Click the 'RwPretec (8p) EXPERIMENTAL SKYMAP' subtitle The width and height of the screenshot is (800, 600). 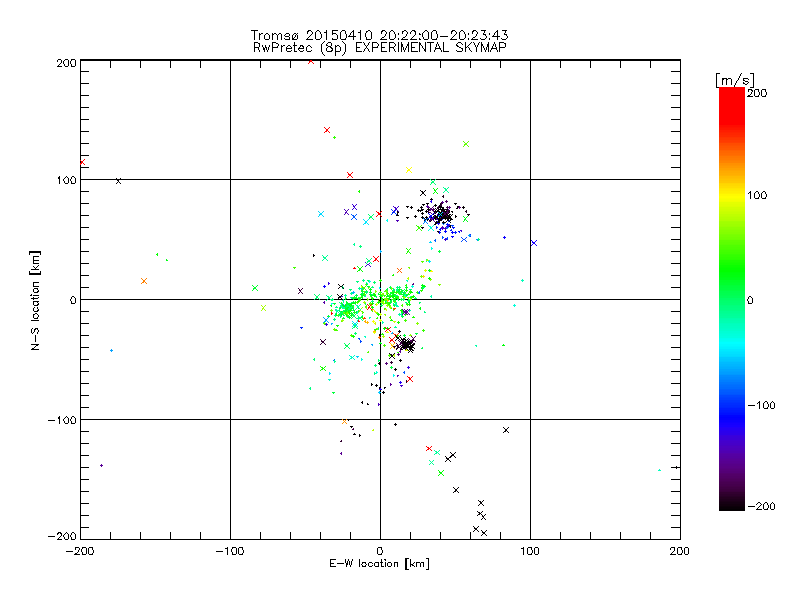pos(380,47)
